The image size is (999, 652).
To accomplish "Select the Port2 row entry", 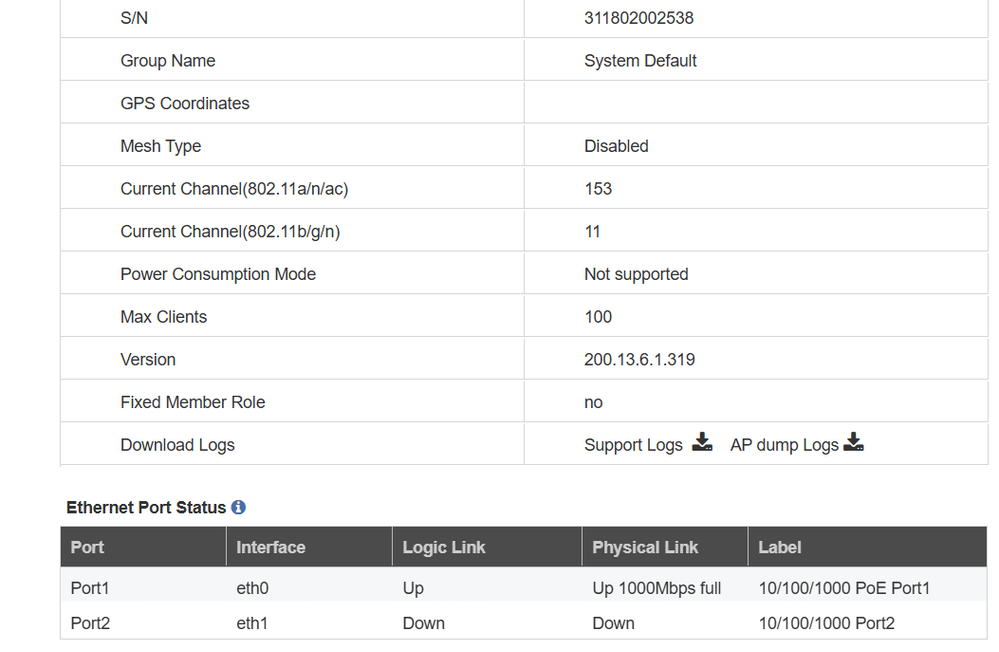I will 90,623.
